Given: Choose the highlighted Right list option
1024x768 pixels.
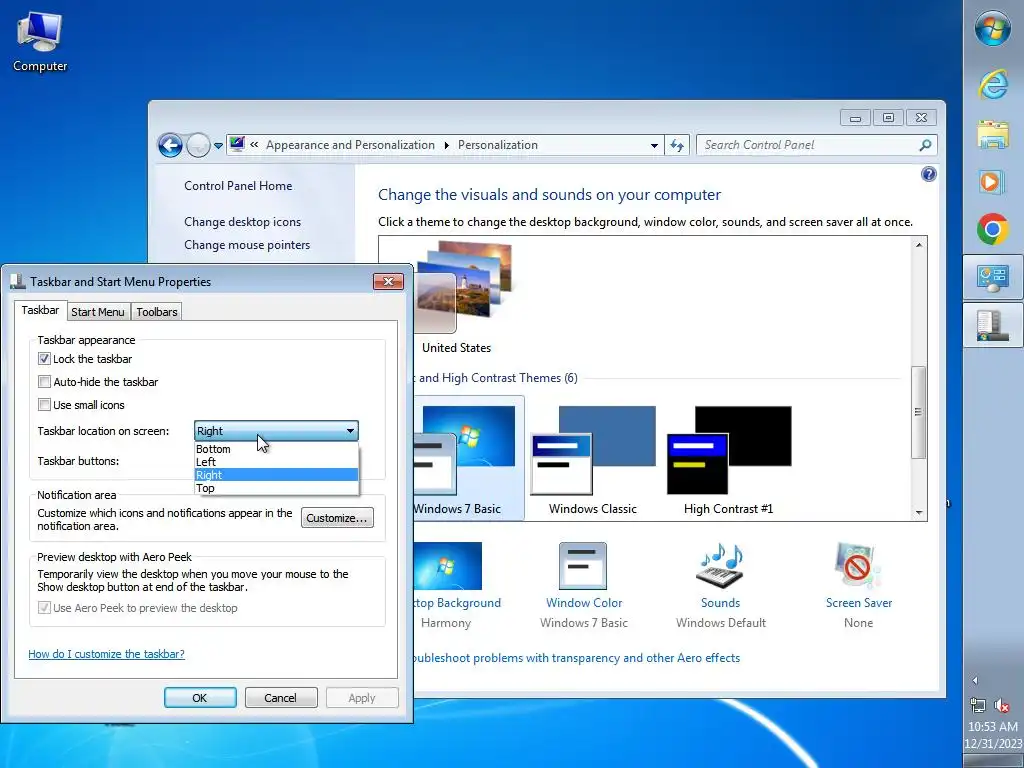Looking at the screenshot, I should 276,475.
